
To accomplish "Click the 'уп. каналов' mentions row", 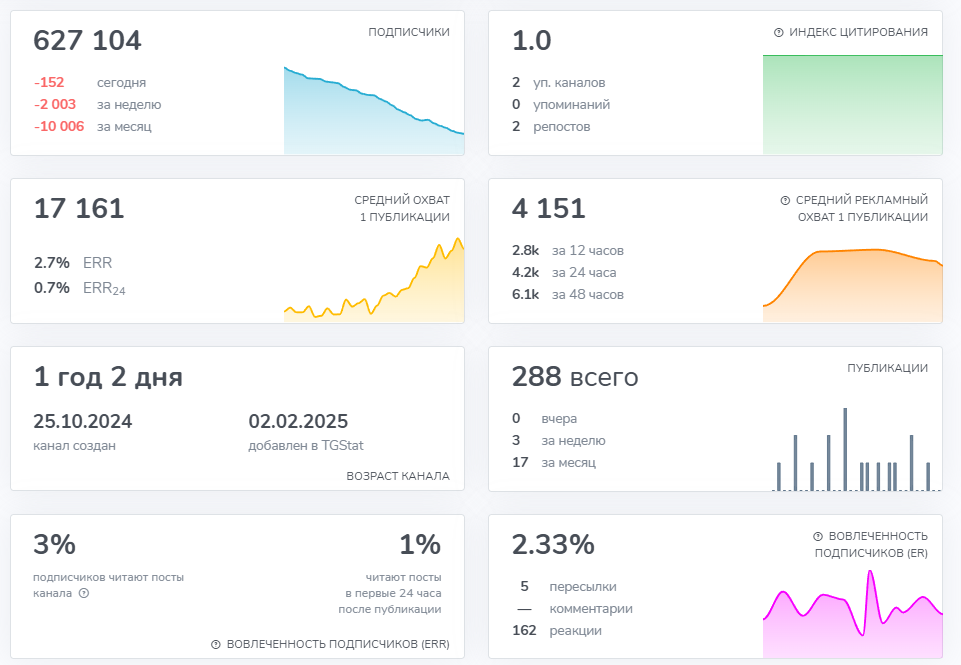I will (x=558, y=82).
